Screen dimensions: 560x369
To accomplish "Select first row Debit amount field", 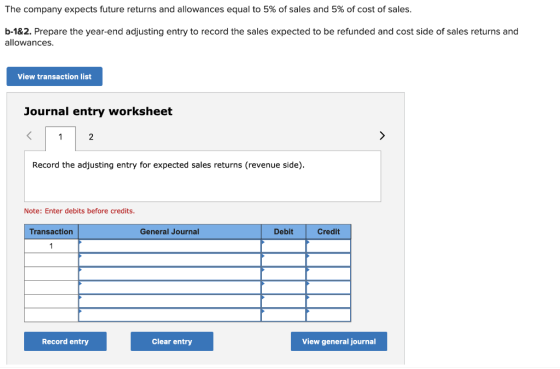I will point(284,246).
